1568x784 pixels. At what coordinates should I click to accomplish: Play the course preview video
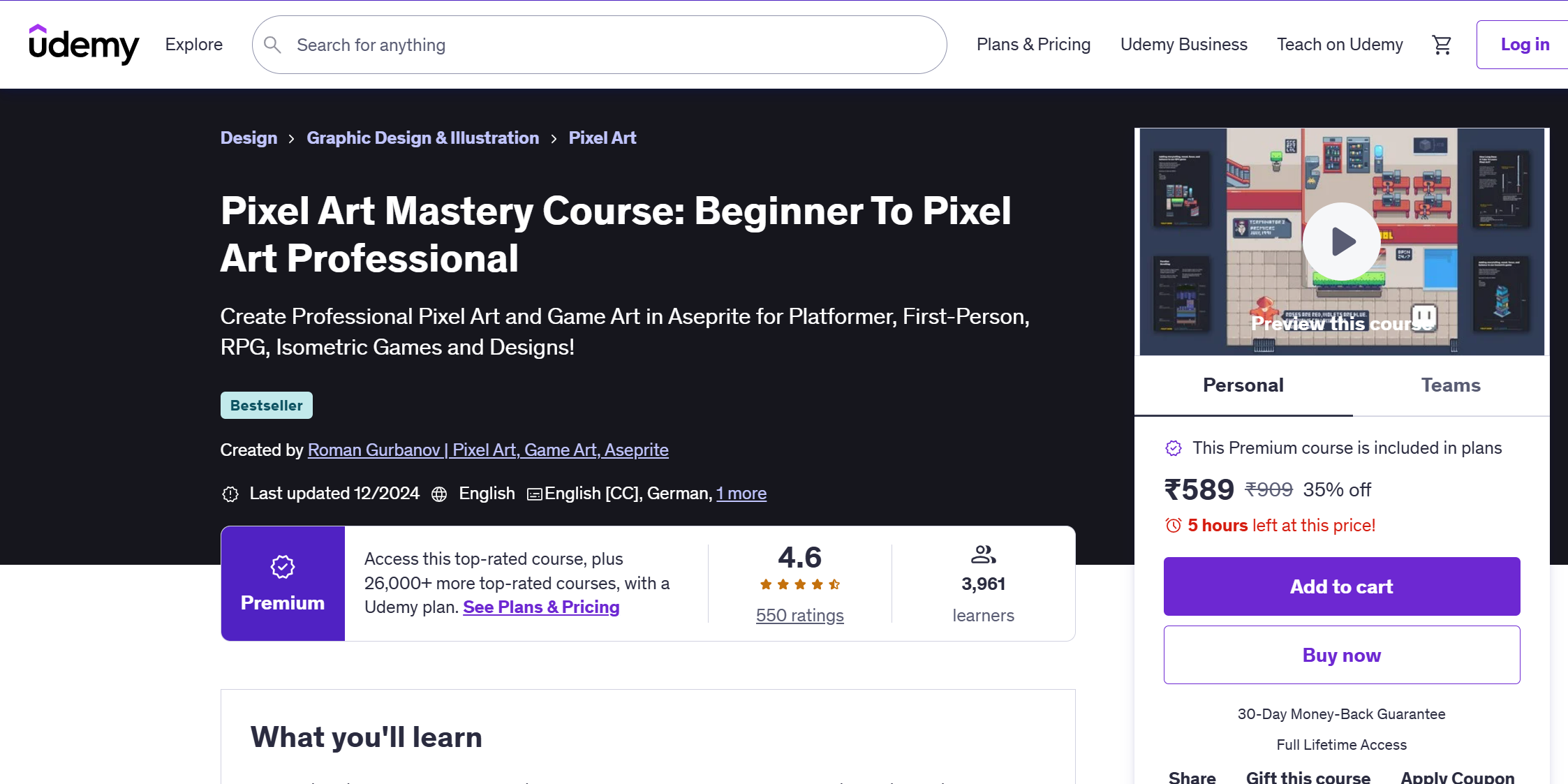1340,242
